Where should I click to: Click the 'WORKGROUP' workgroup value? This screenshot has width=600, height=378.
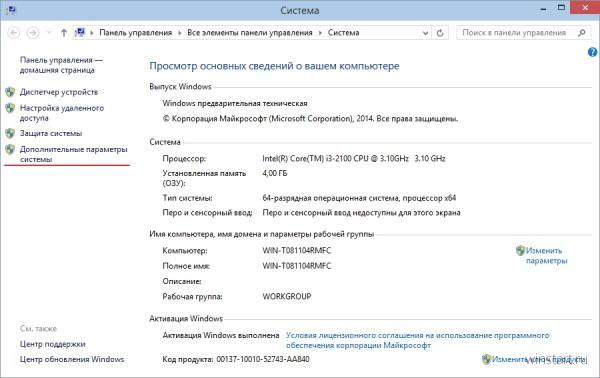click(287, 297)
